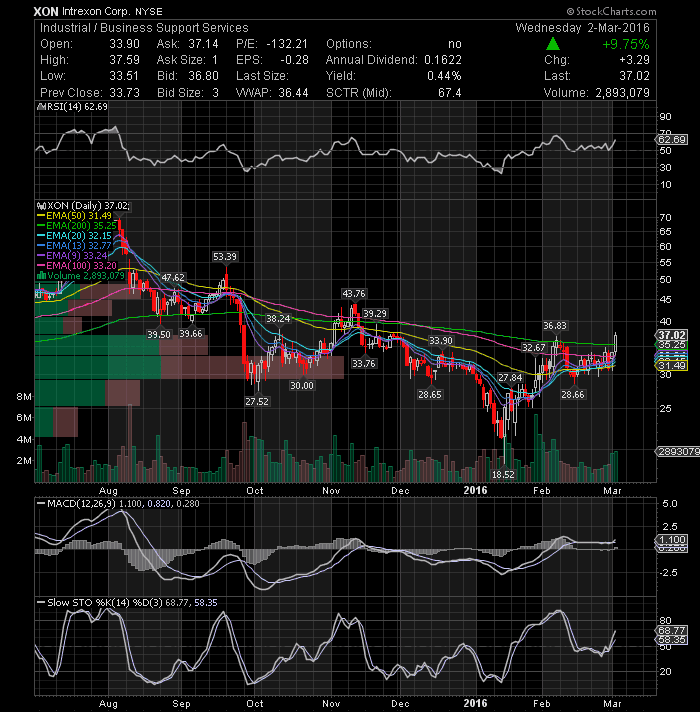
Task: Click the Wednesday 2-Mar-2016 date
Action: pyautogui.click(x=582, y=28)
